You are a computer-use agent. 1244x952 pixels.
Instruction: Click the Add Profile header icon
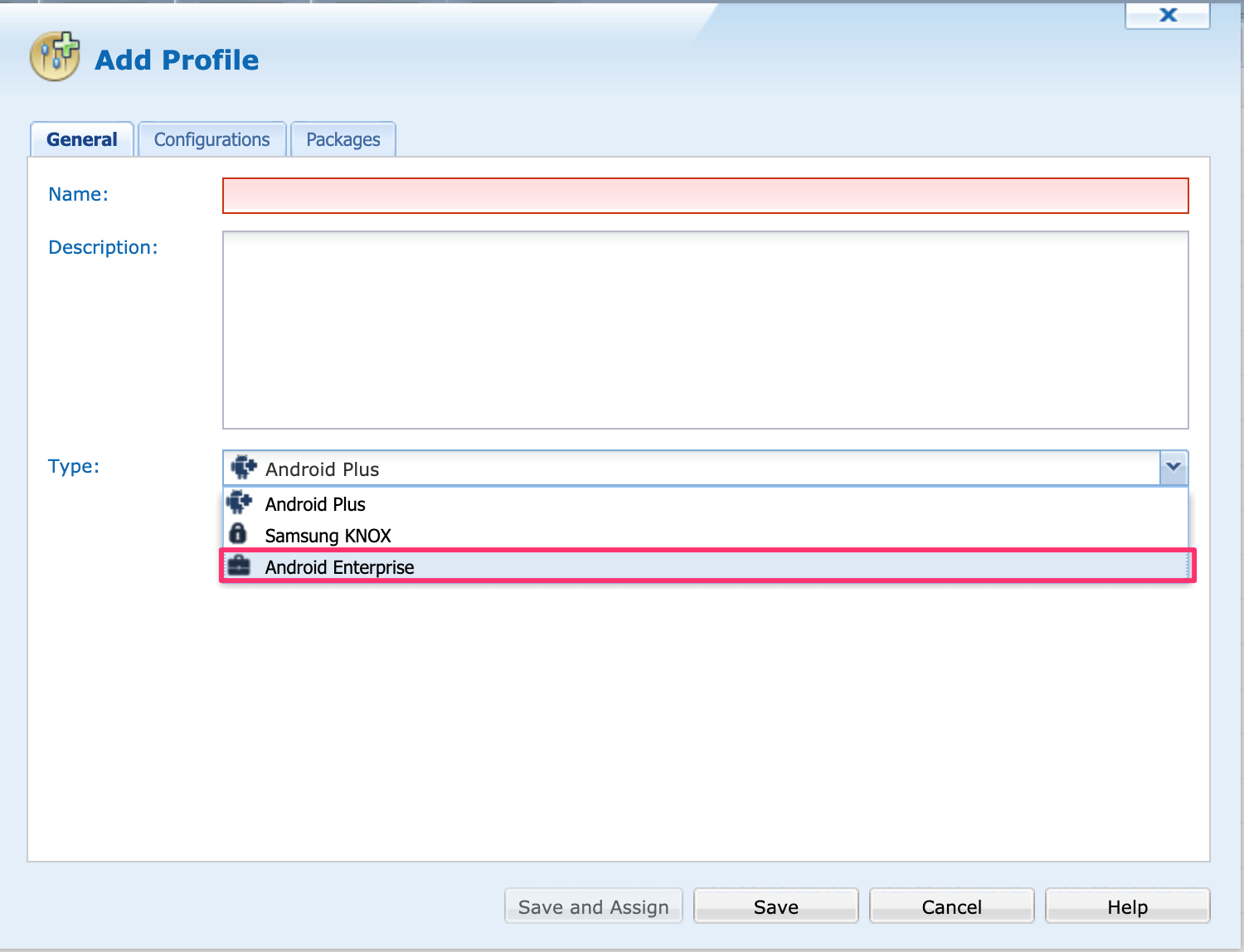(x=55, y=56)
